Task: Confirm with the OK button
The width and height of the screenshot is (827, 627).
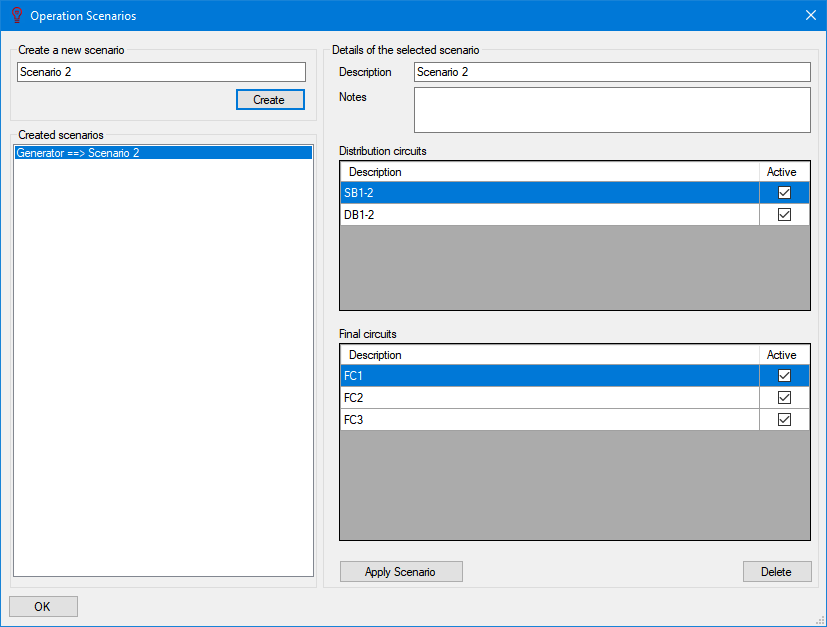Action: [x=43, y=606]
